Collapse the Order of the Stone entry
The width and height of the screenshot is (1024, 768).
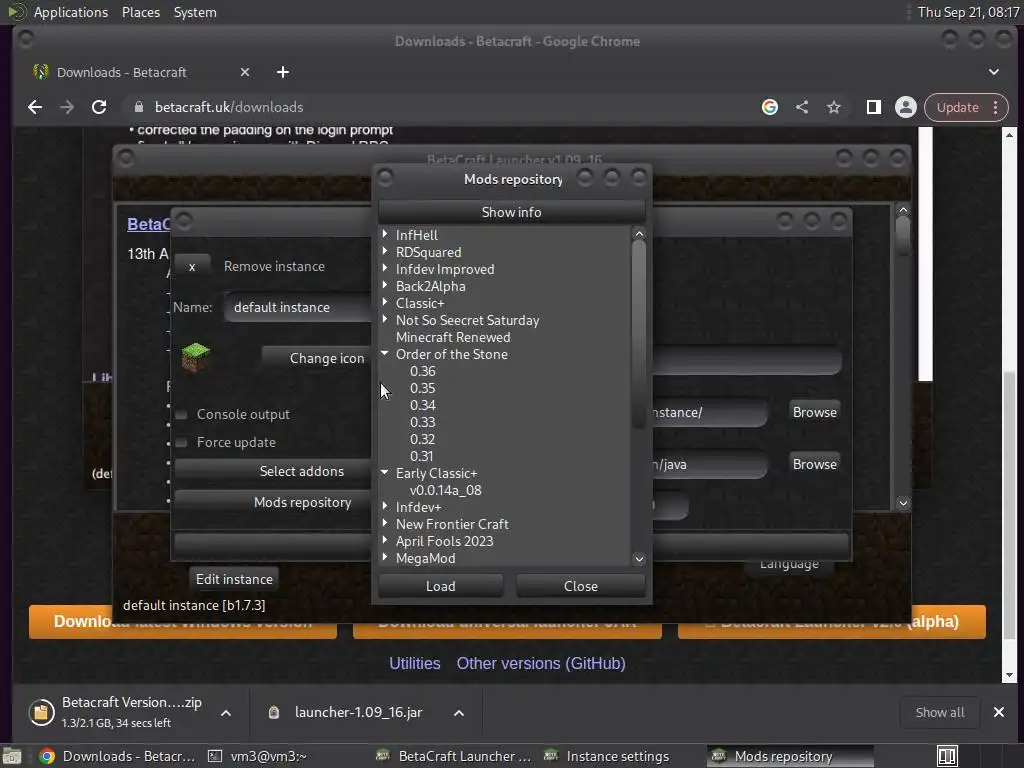(385, 353)
